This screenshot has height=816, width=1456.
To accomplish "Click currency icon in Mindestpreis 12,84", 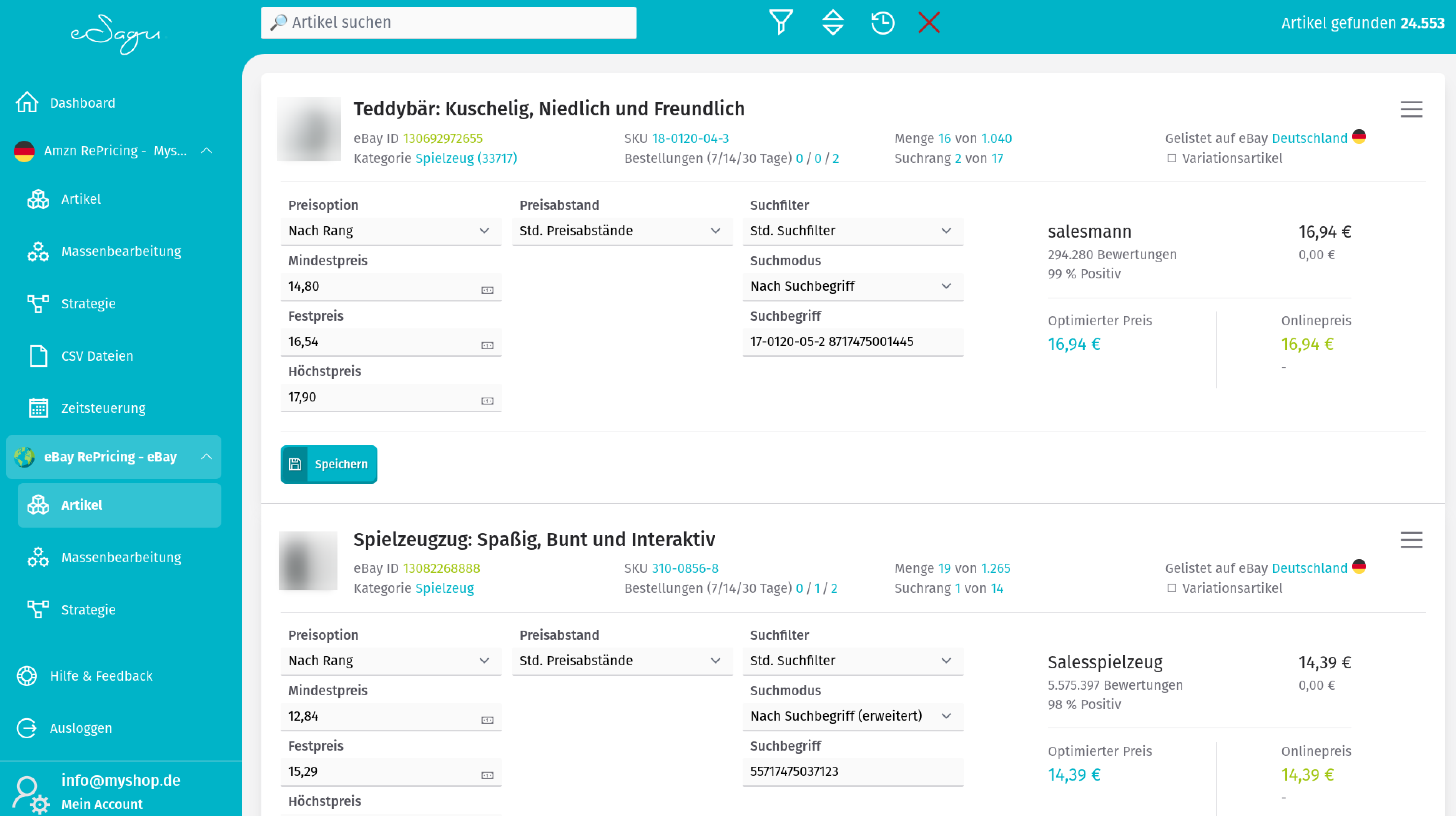I will click(487, 720).
